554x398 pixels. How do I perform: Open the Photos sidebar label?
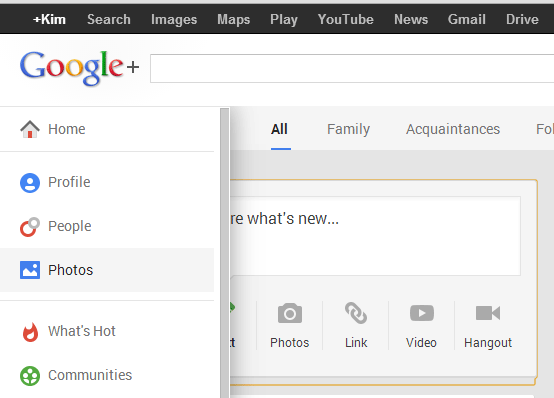[71, 270]
